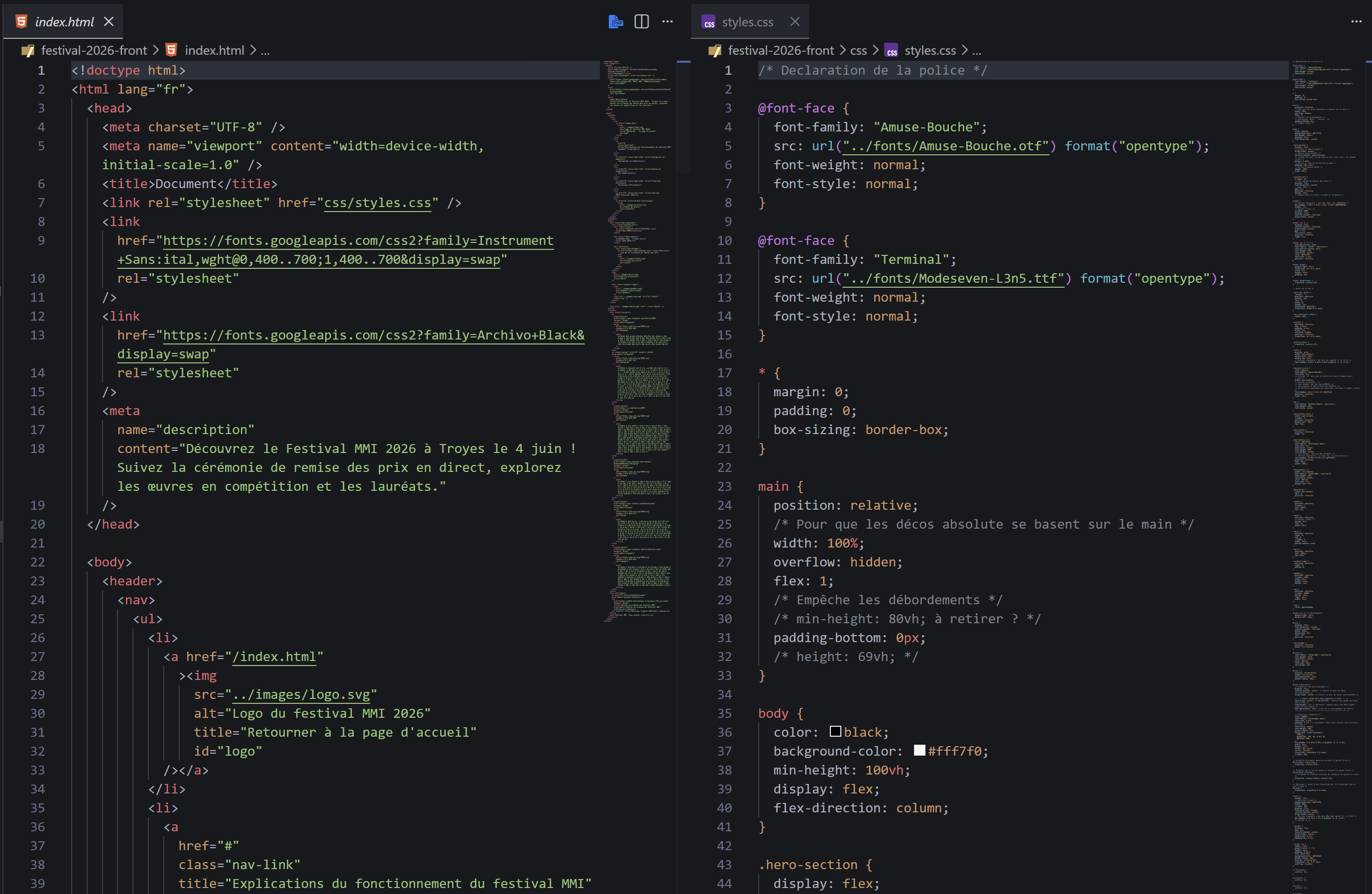
Task: Follow the ../fonts/Amuse-Bouche.otf URL link
Action: [x=945, y=146]
